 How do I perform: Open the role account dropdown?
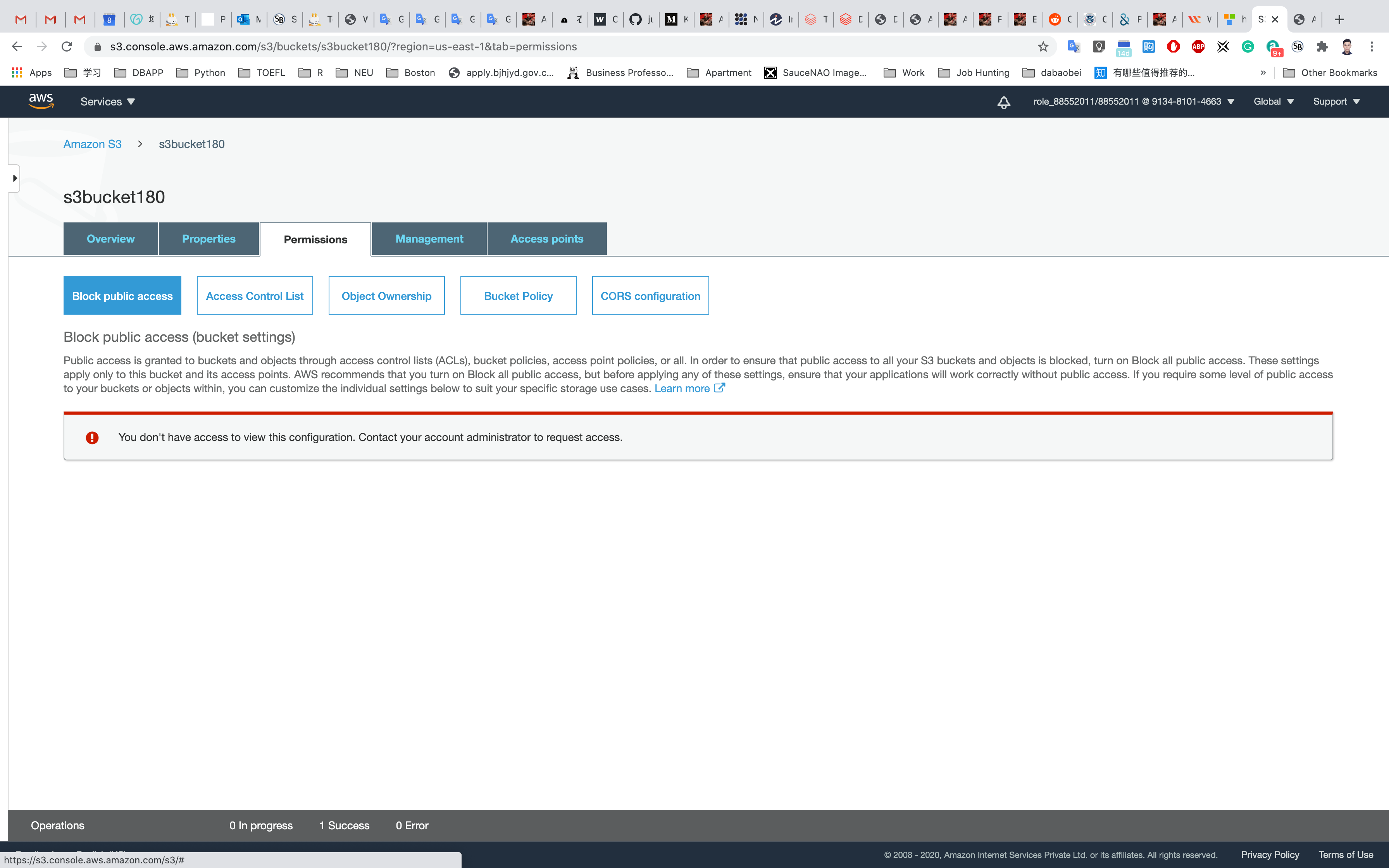1133,102
